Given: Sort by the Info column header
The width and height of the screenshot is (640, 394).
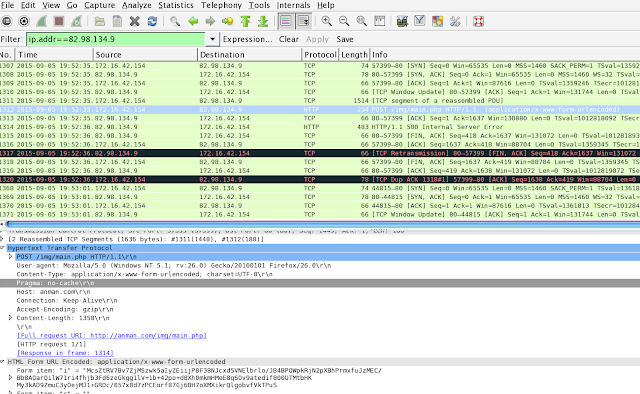Looking at the screenshot, I should pos(505,55).
